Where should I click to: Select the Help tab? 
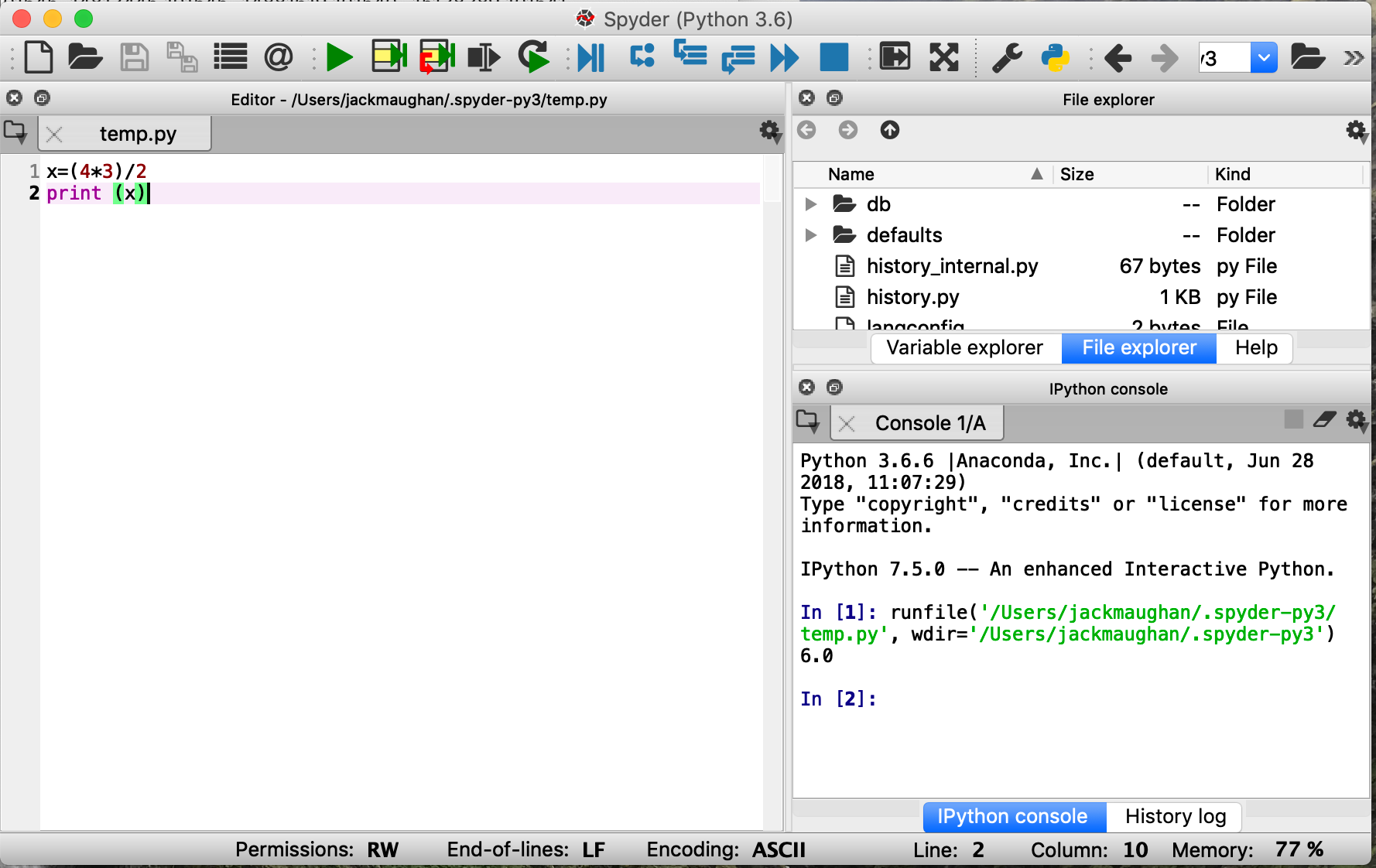tap(1254, 347)
